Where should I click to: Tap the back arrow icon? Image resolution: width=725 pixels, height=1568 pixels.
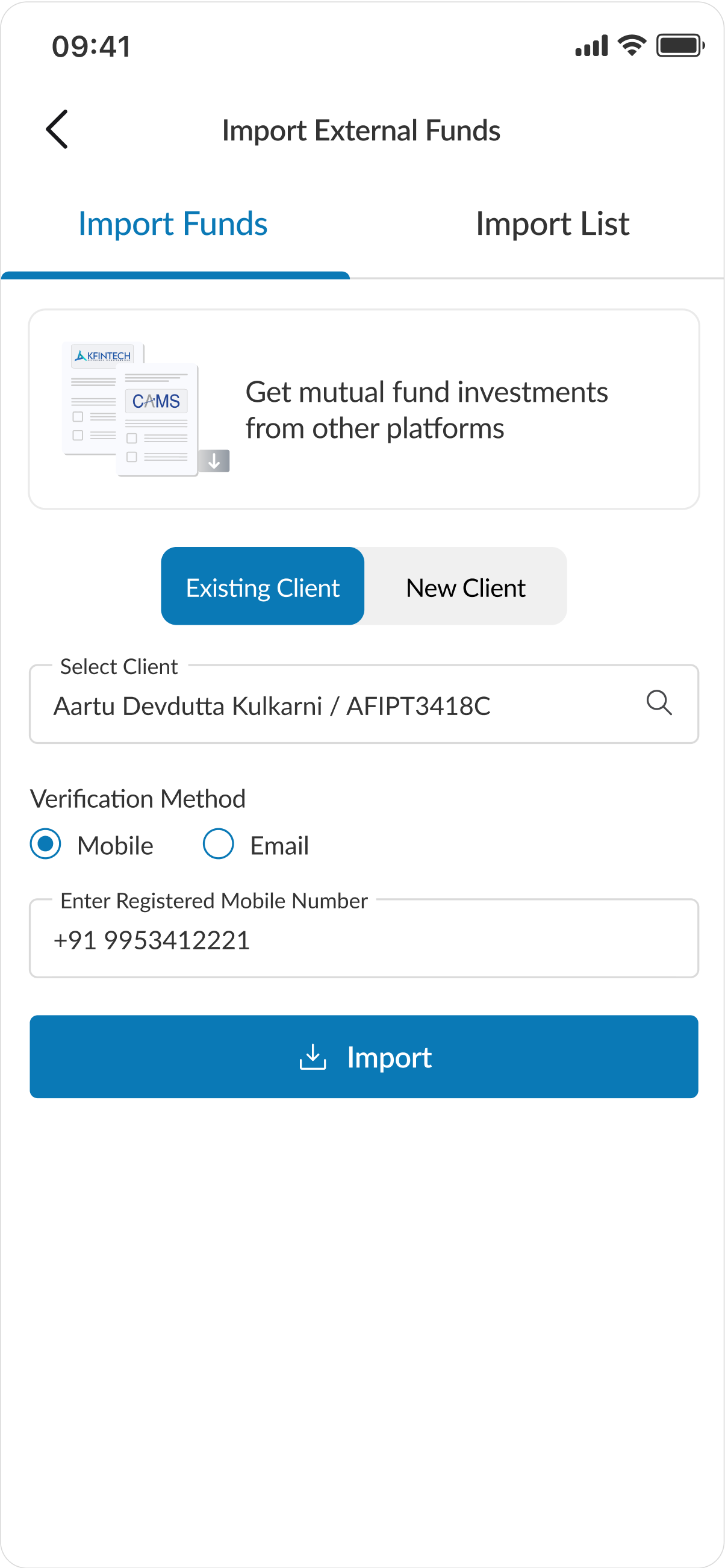57,130
